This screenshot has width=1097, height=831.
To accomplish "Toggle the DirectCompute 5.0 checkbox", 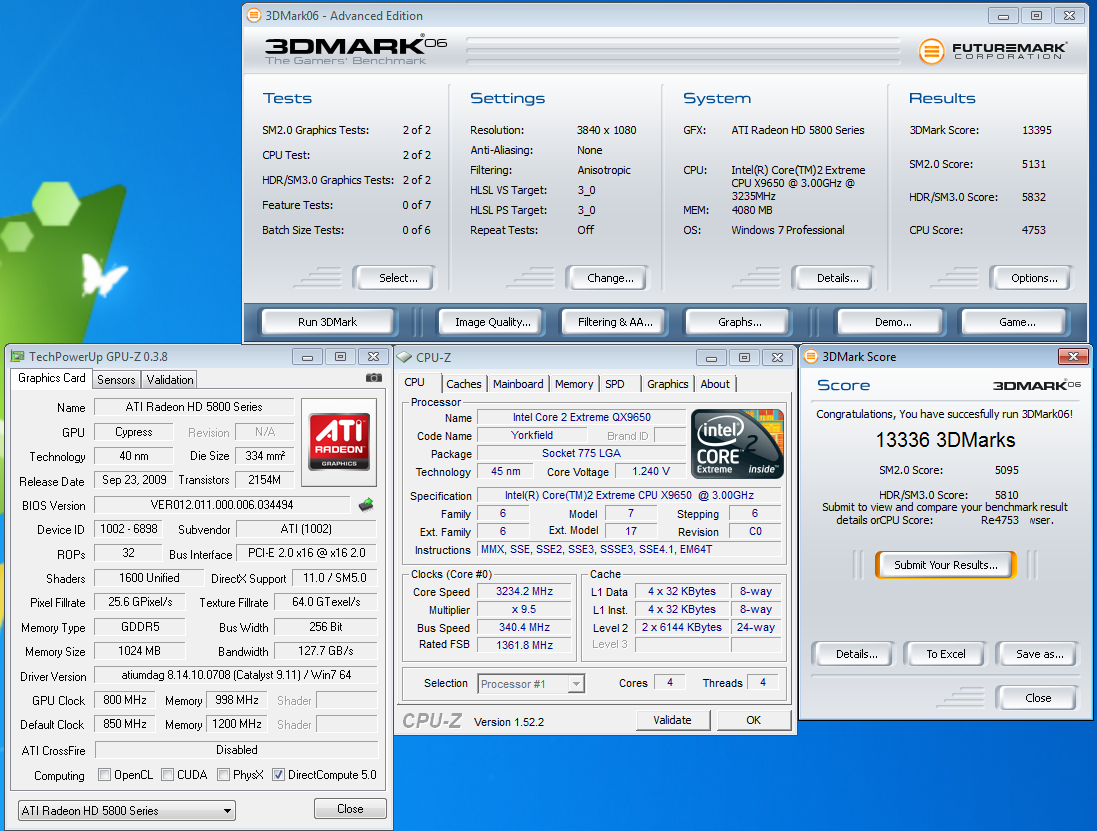I will coord(278,774).
